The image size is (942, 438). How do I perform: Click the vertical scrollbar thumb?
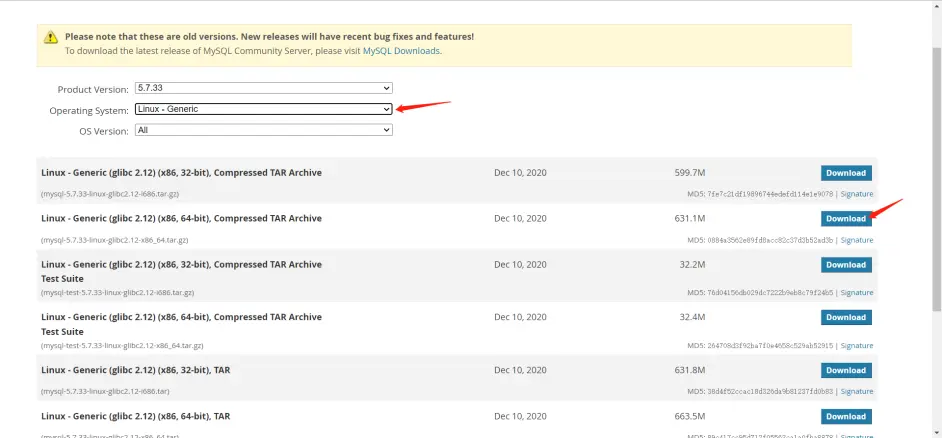tap(937, 179)
